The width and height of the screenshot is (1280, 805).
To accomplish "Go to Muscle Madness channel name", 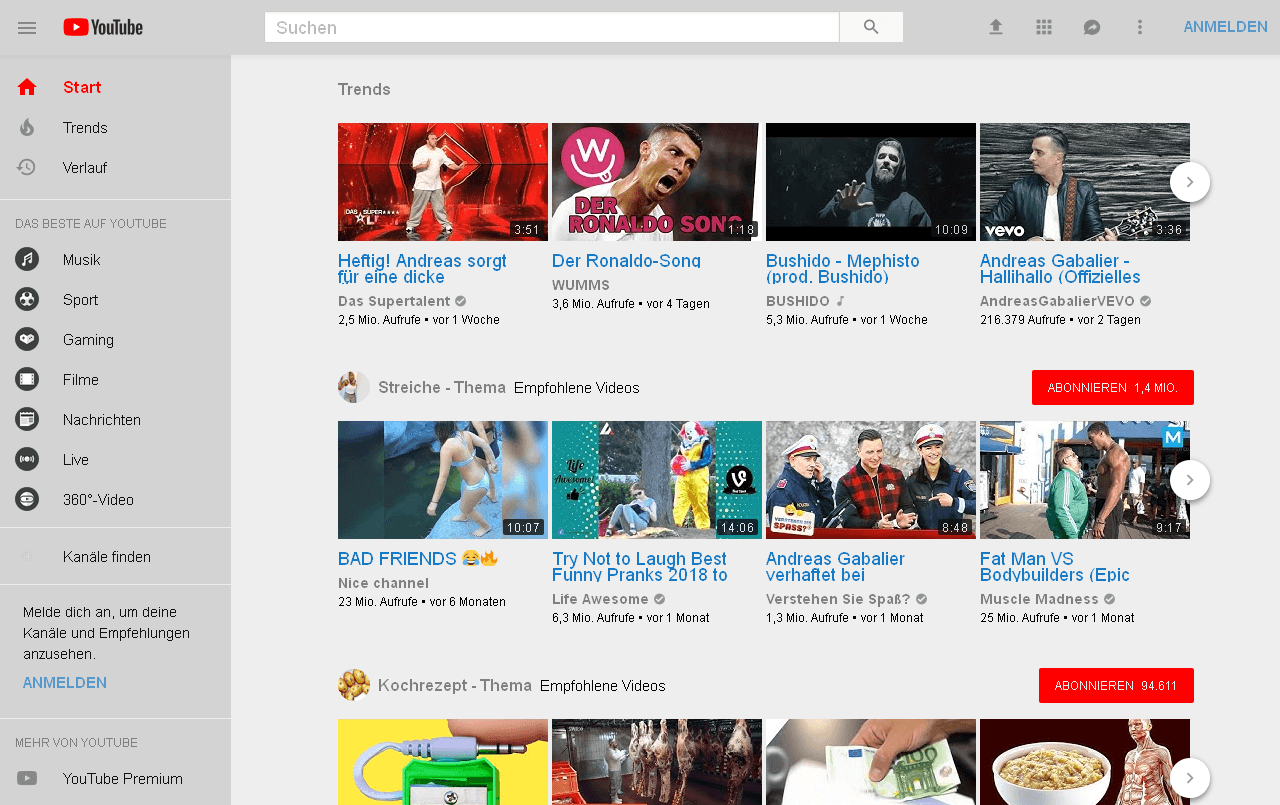I will click(x=1039, y=599).
